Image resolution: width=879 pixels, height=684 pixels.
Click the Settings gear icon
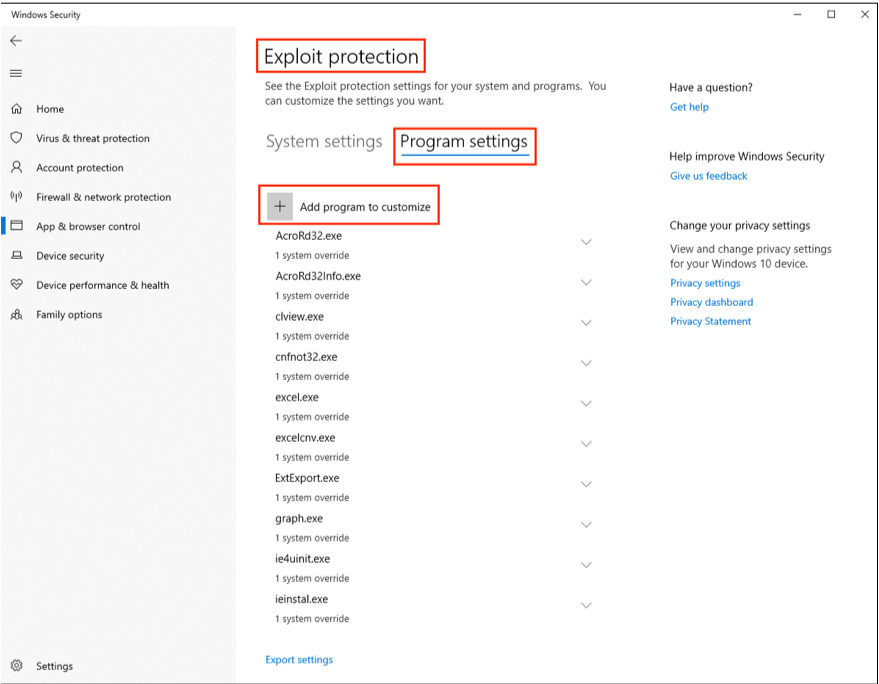pyautogui.click(x=17, y=665)
